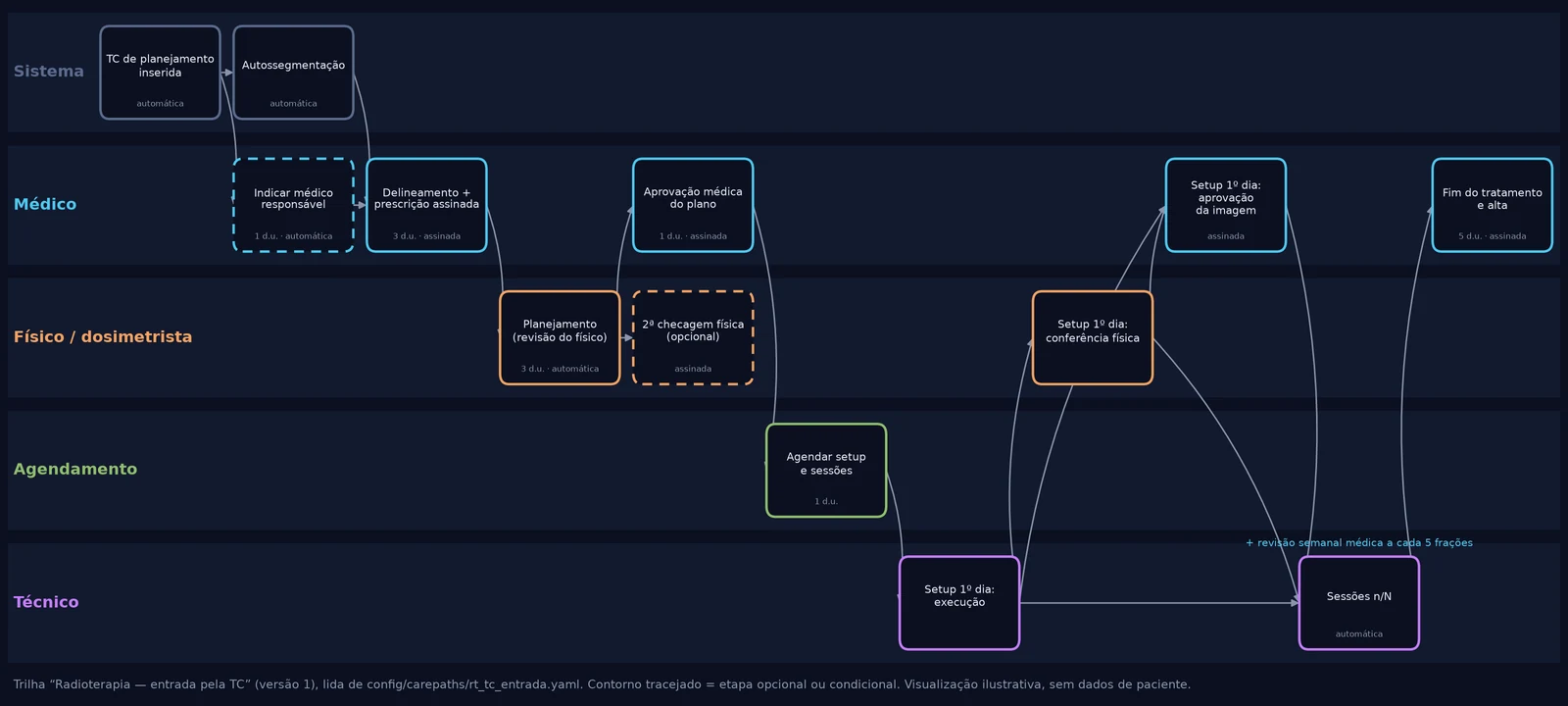Open the 'Sessões n/N' step
Viewport: 1568px width, 706px height.
[x=1359, y=603]
